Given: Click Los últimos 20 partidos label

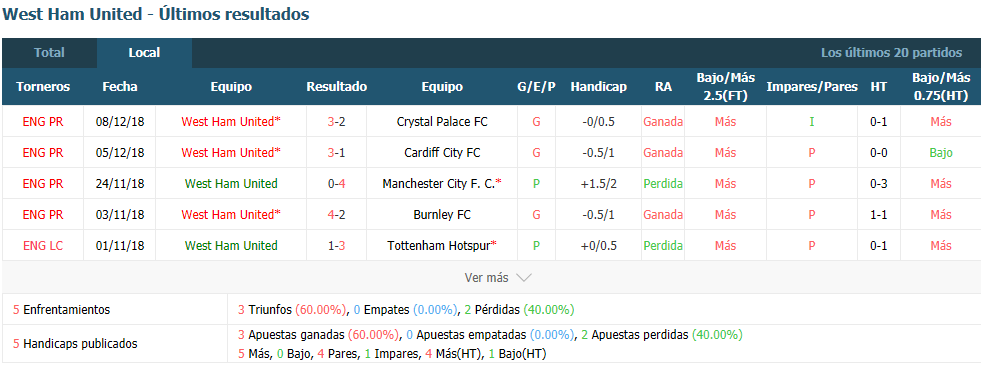Looking at the screenshot, I should [892, 53].
